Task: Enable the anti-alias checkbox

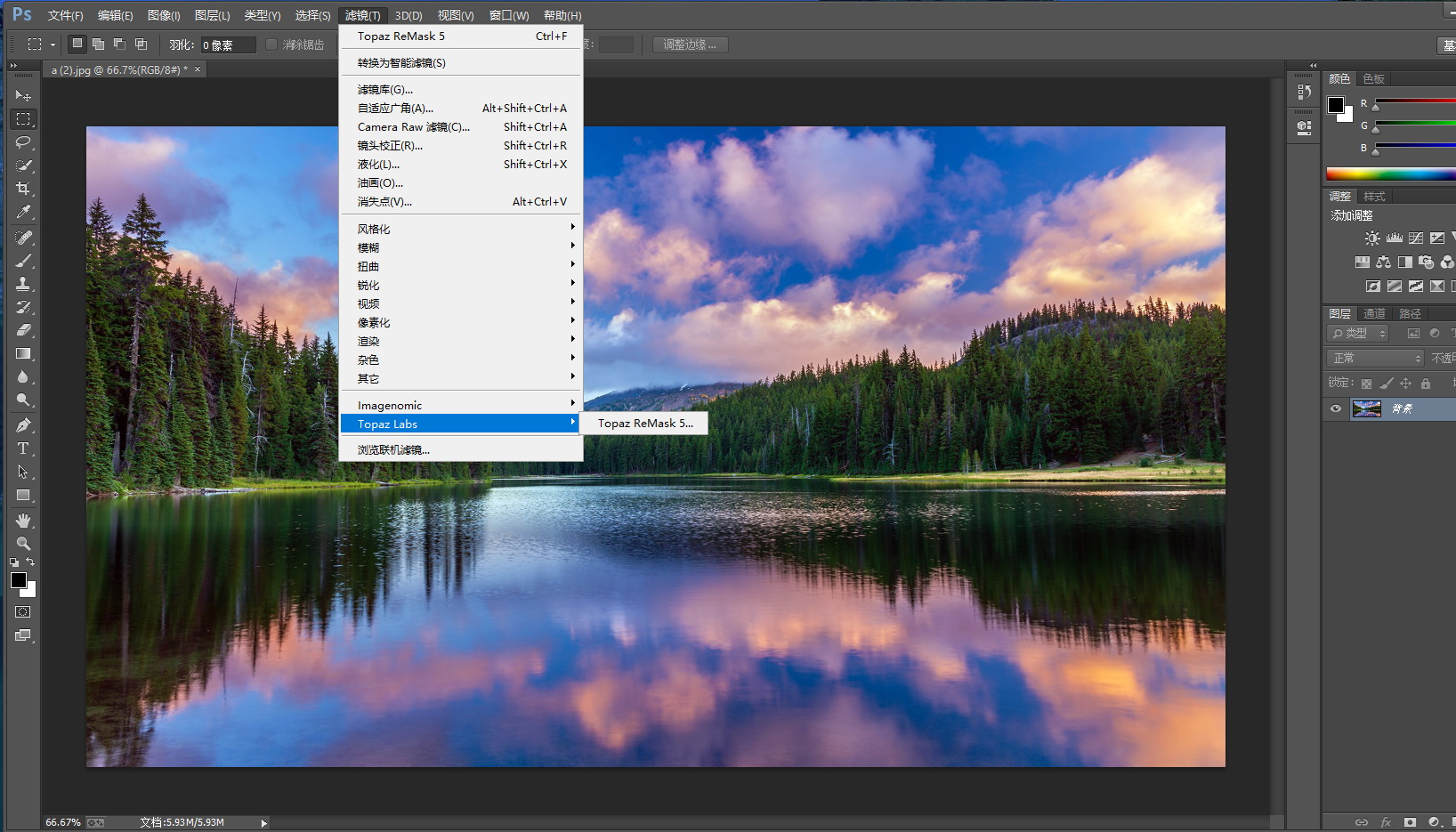Action: [271, 44]
